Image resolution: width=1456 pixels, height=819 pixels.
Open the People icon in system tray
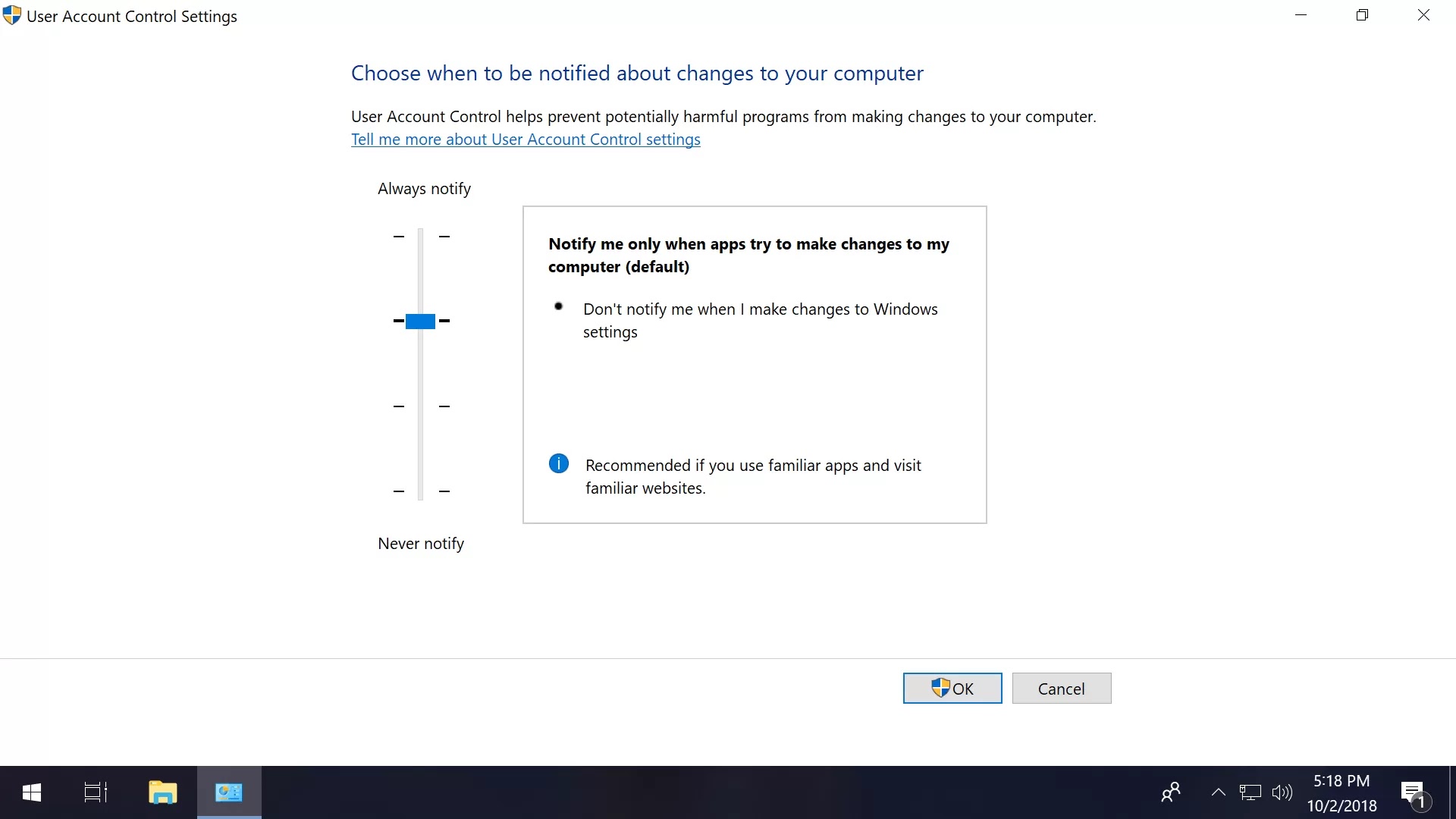(x=1171, y=792)
